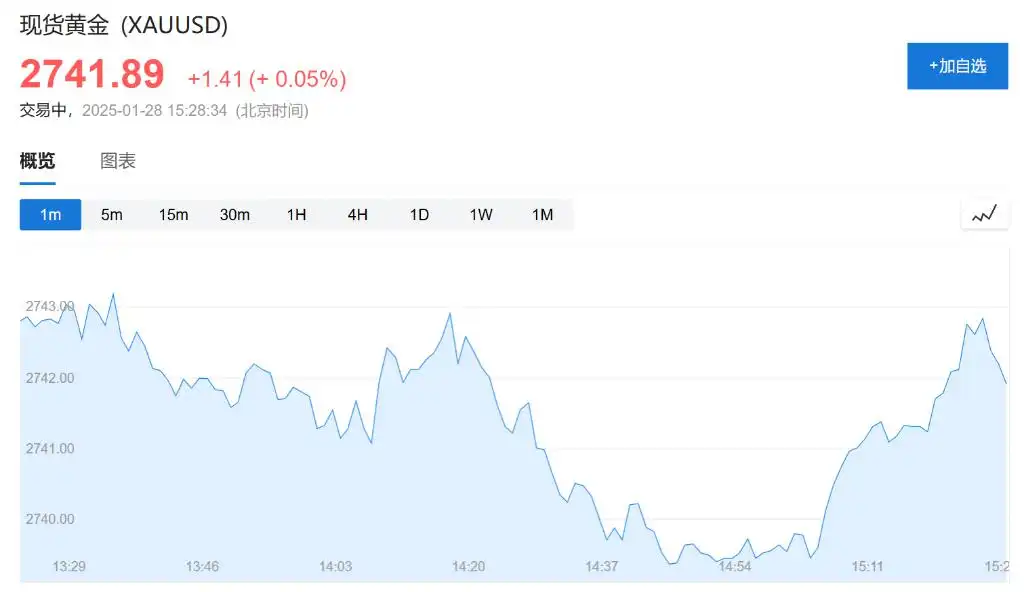This screenshot has width=1024, height=592.
Task: Set chart period to 1W
Action: [481, 214]
